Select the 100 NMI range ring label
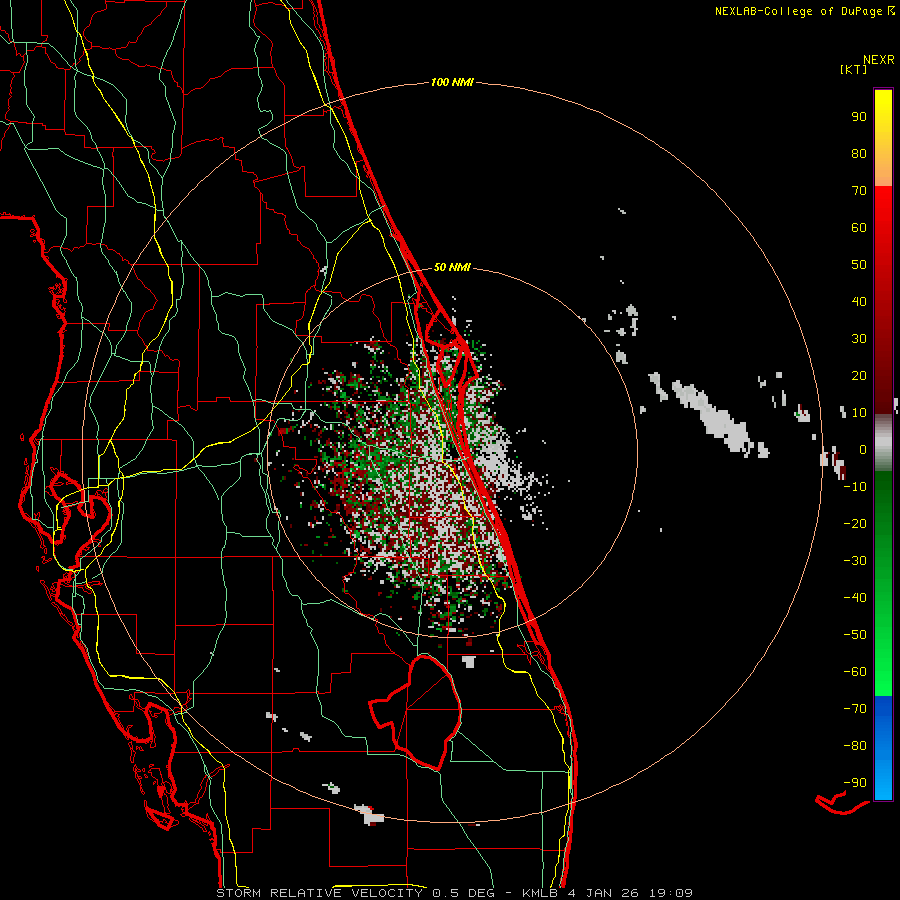The image size is (900, 900). point(452,83)
